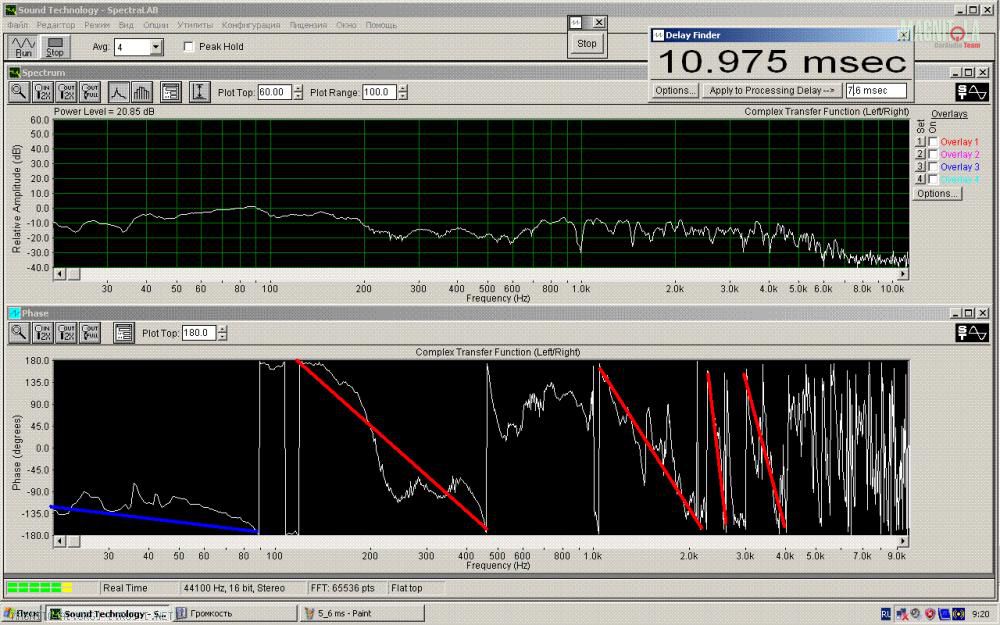Image resolution: width=1000 pixels, height=625 pixels.
Task: Open Spectrum plot settings list icon
Action: [x=170, y=92]
